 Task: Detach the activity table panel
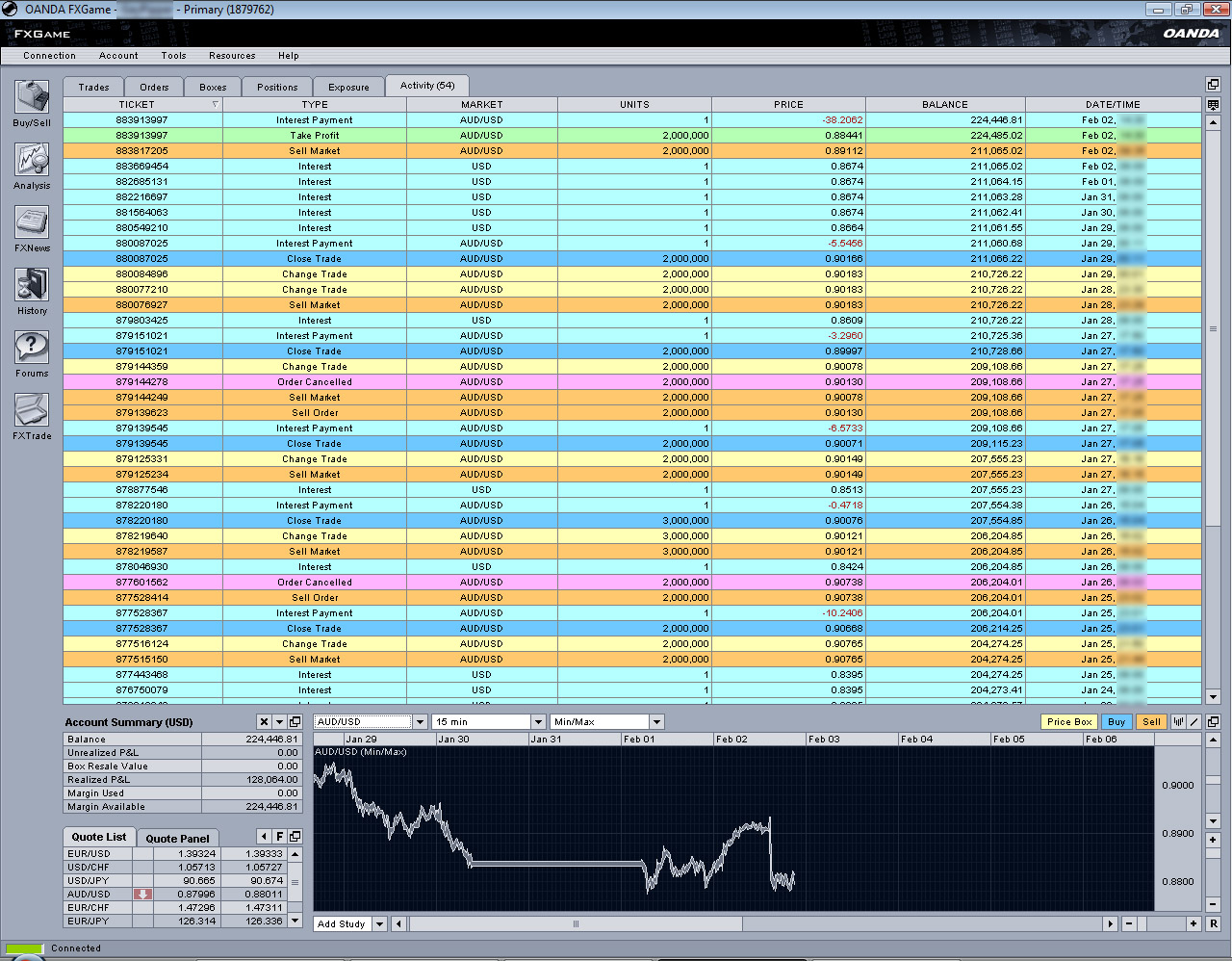pos(1213,85)
